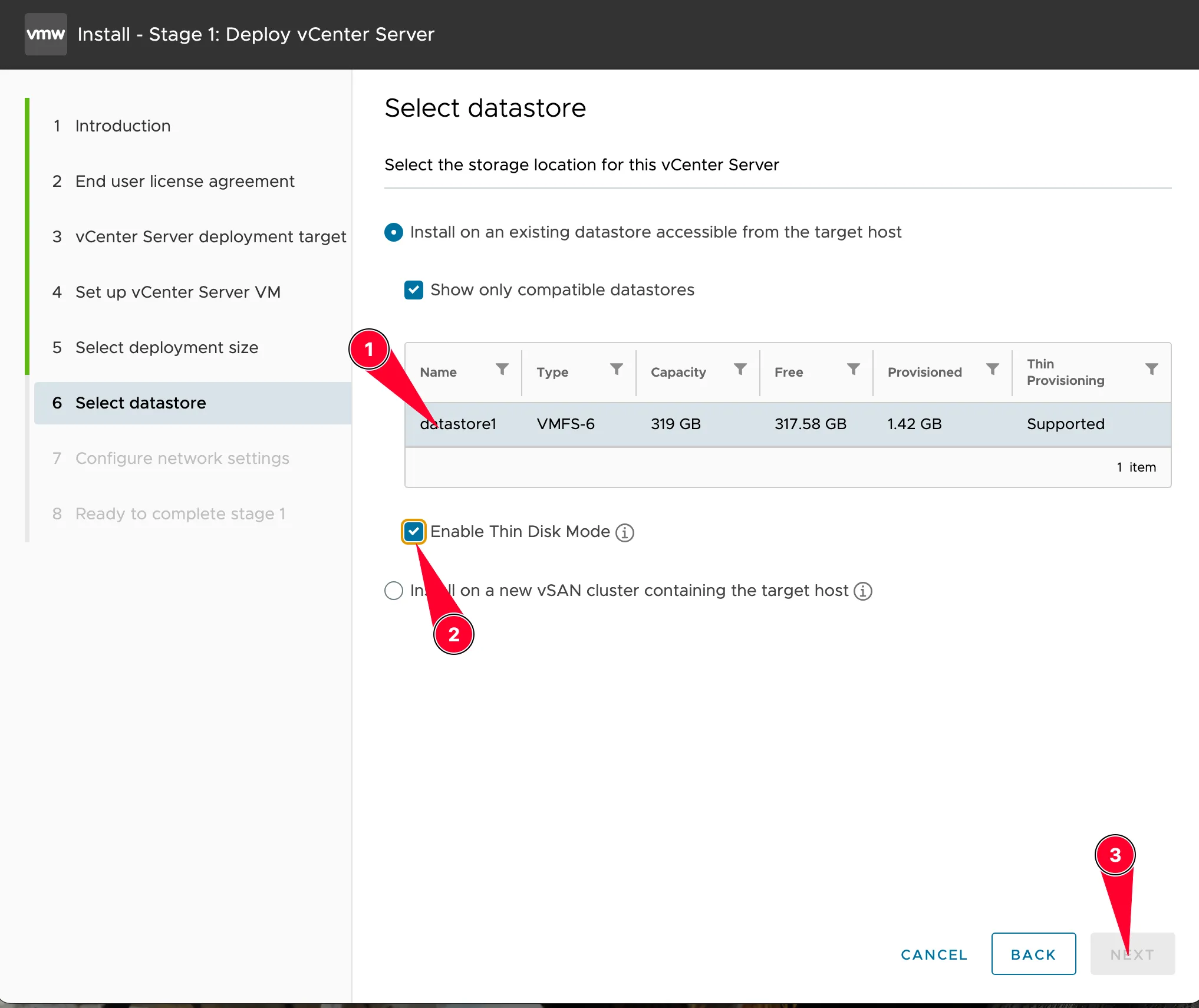This screenshot has width=1199, height=1008.
Task: Sort by the Name column header
Action: [x=438, y=373]
